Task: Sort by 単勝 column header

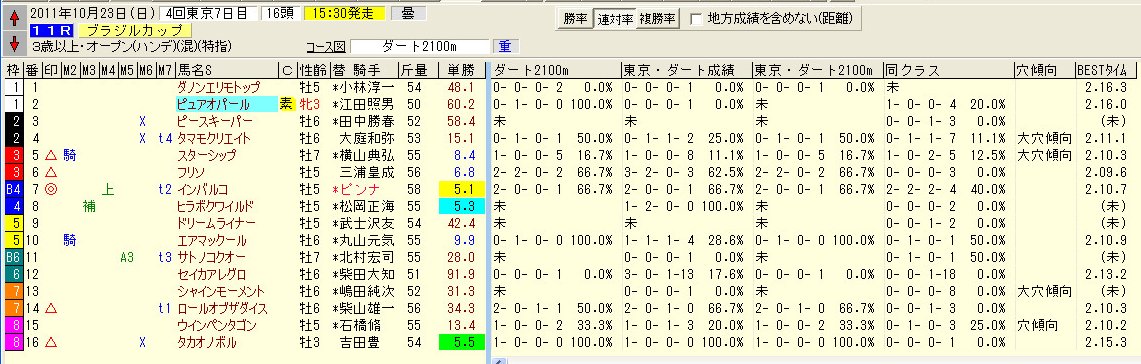Action: coord(461,70)
